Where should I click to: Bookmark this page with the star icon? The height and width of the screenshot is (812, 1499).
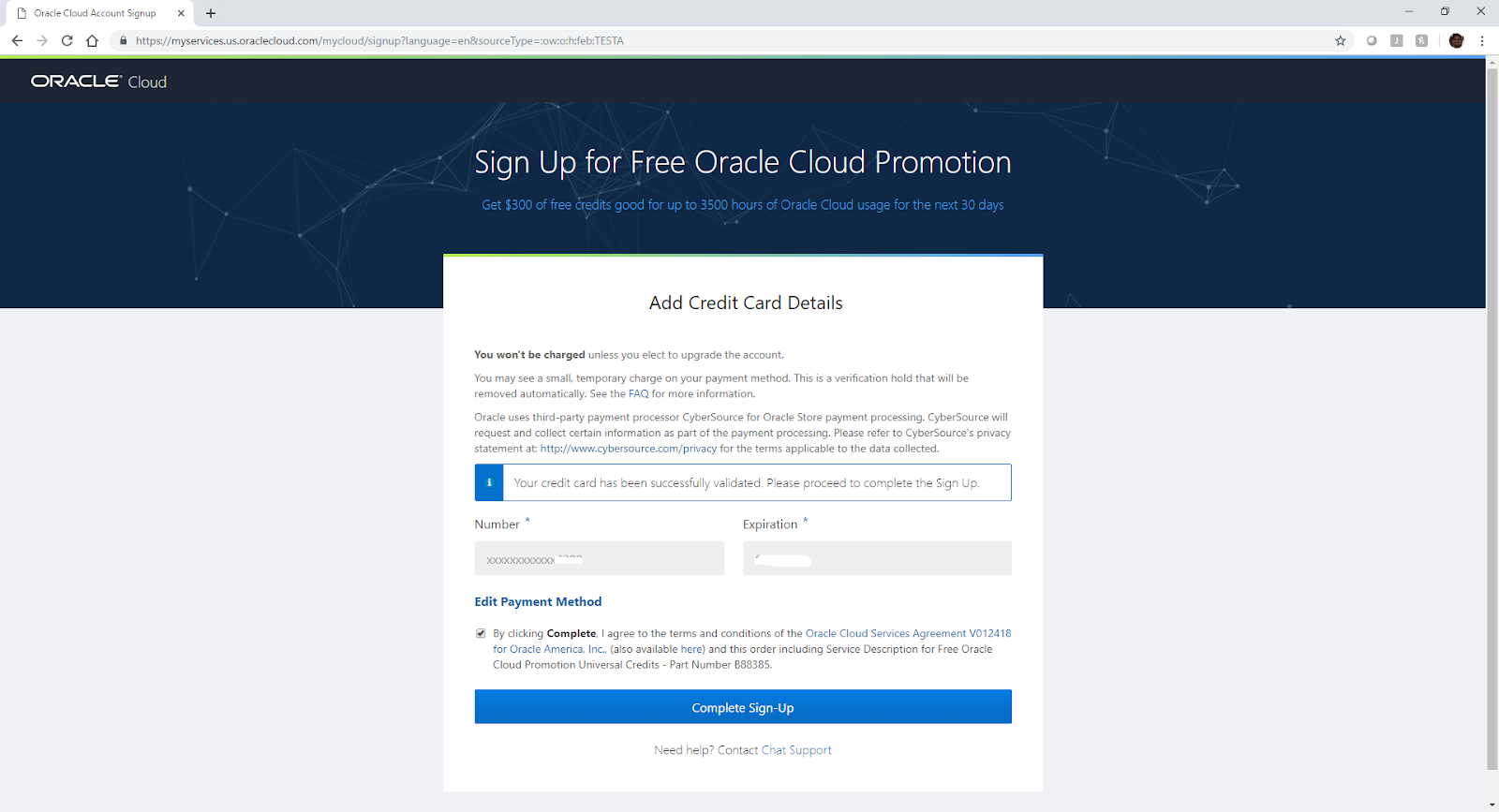point(1341,40)
